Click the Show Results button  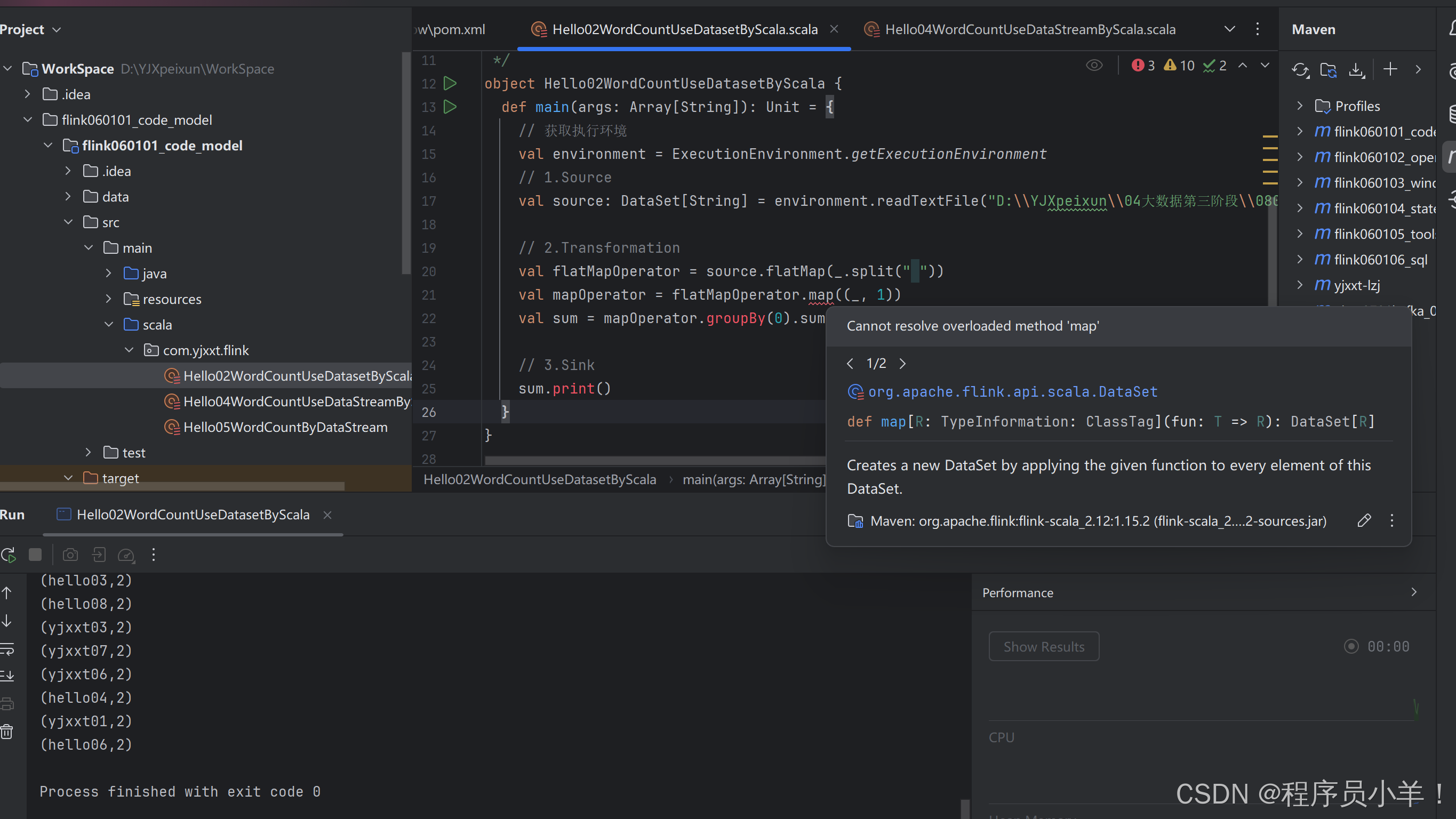coord(1043,647)
